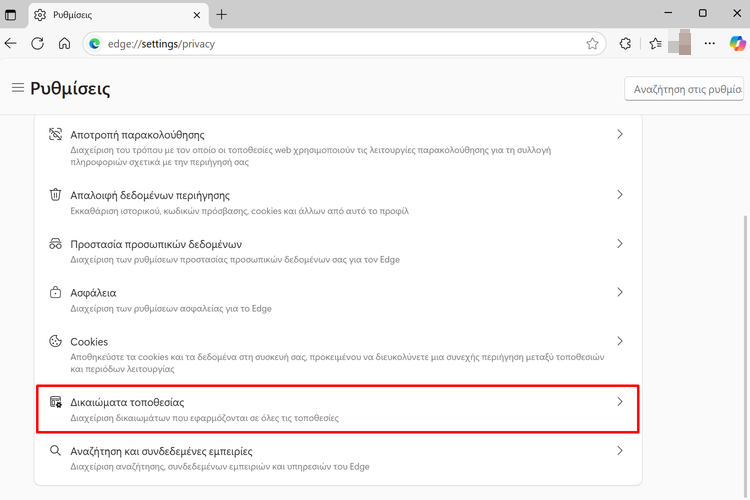
Task: Open the Extensions puzzle icon
Action: [625, 44]
